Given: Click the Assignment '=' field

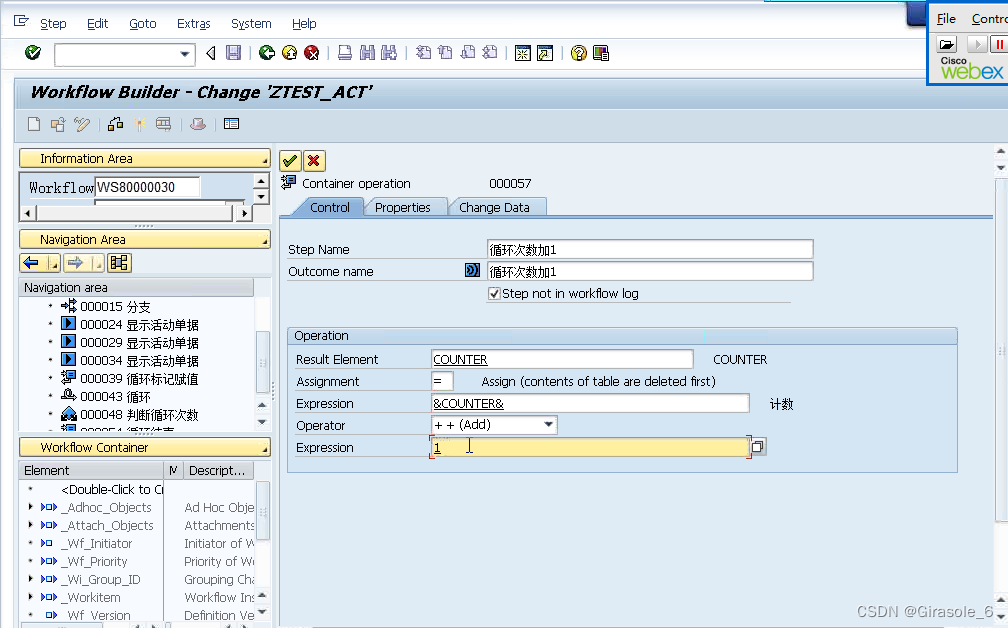Looking at the screenshot, I should click(442, 381).
